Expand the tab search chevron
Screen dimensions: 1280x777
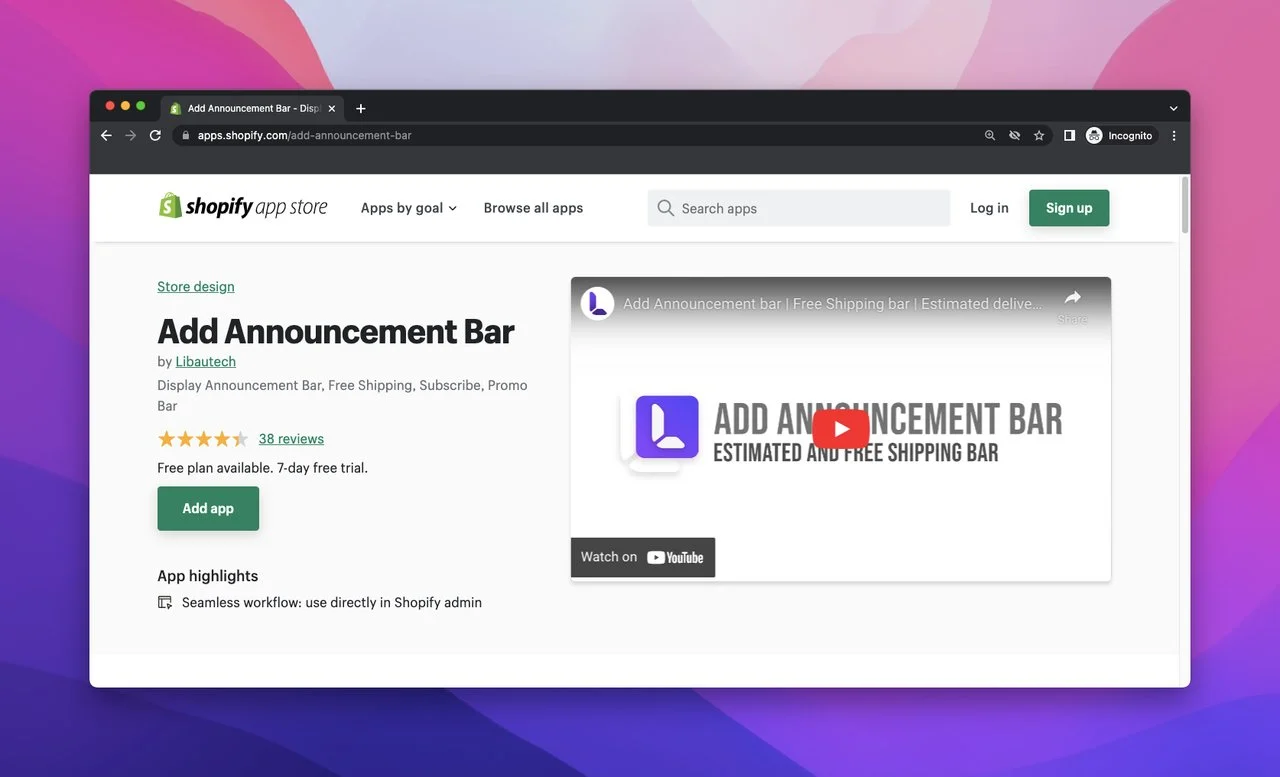[x=1173, y=109]
